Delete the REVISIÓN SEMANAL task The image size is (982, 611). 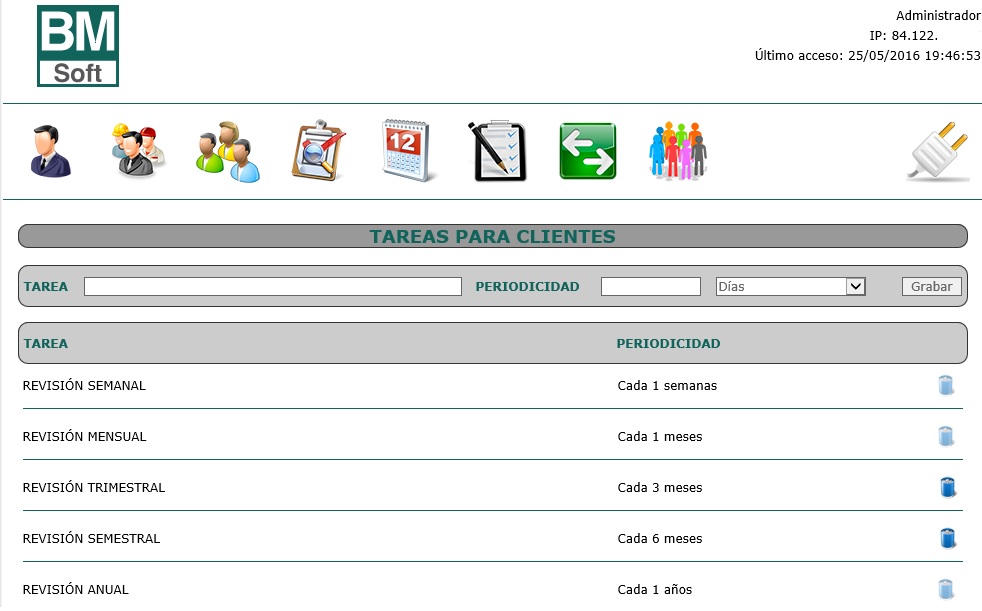click(x=946, y=385)
